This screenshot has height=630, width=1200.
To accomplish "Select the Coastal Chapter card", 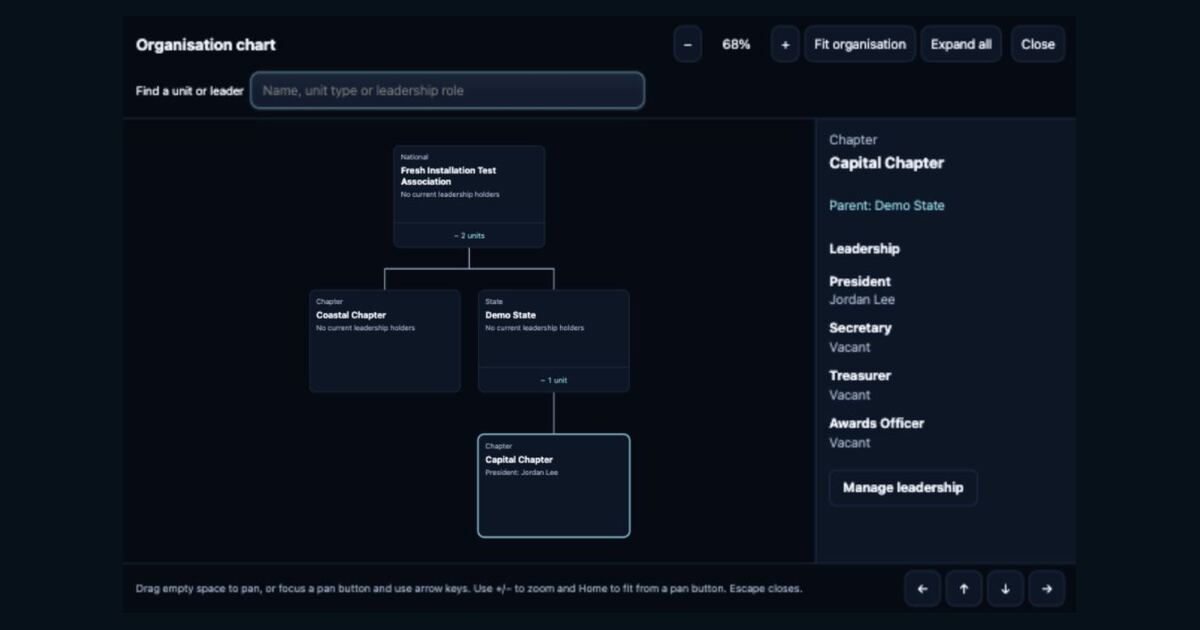I will pos(385,341).
